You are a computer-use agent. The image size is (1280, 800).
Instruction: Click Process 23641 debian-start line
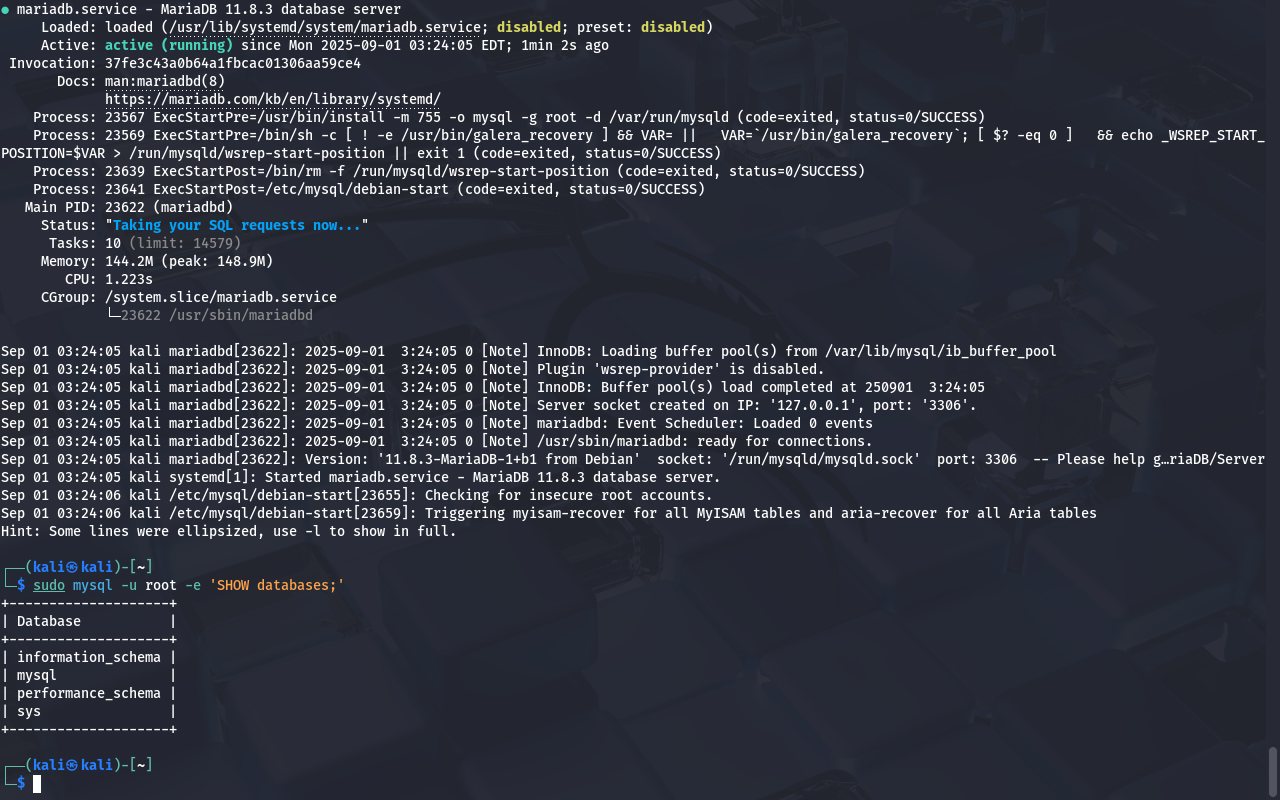click(369, 189)
